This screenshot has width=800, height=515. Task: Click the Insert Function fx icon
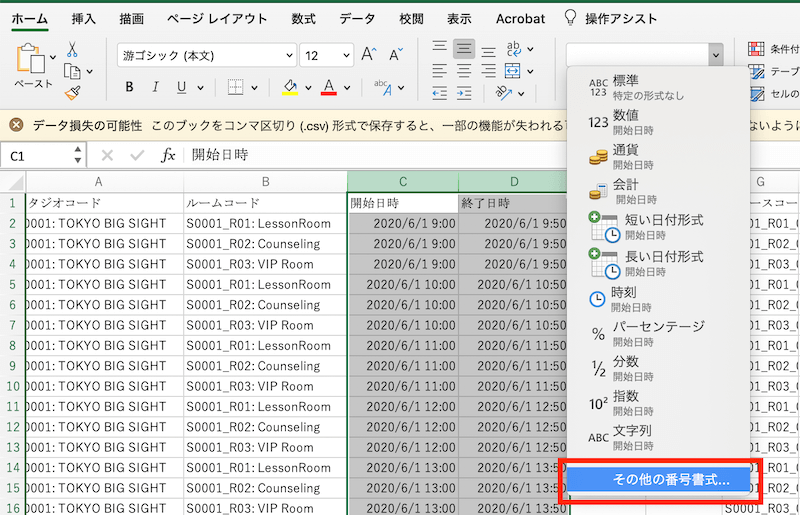click(168, 155)
